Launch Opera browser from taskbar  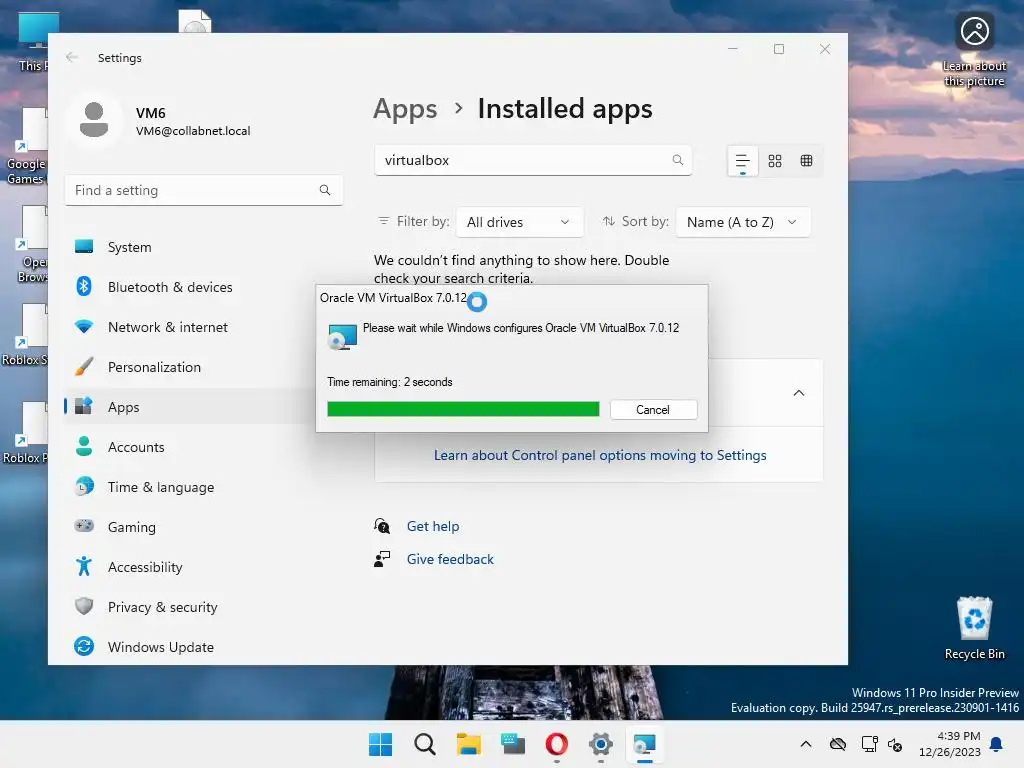556,744
